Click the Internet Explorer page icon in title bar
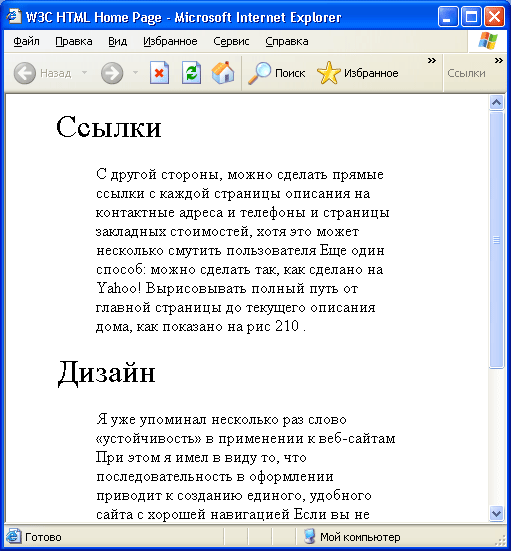The image size is (511, 551). coord(14,17)
